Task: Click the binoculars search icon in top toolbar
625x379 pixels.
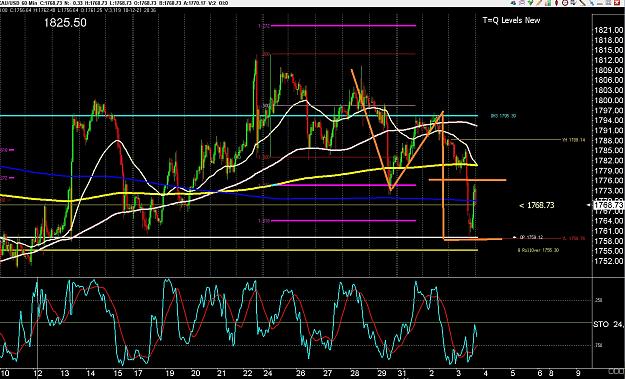Action: 513,3
